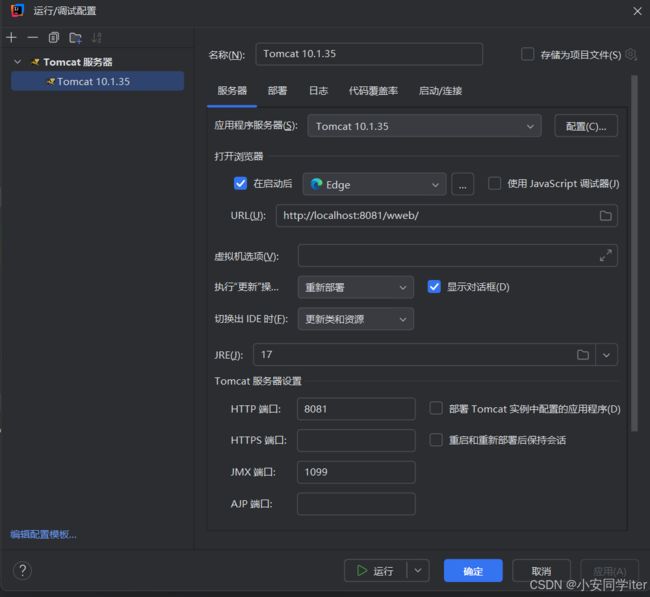Enable 使用 JavaScript 调试器 checkbox
650x597 pixels.
pos(494,183)
